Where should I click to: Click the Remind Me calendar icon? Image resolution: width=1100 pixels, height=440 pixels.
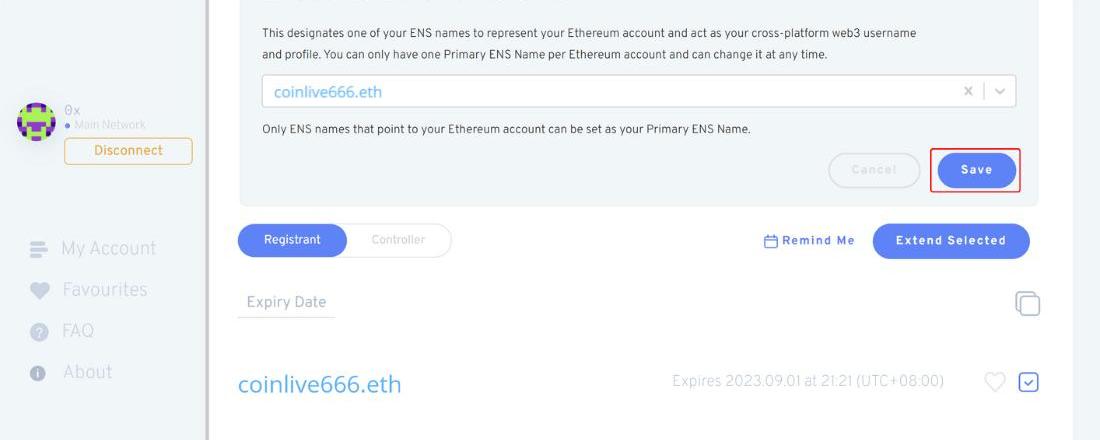pos(771,241)
